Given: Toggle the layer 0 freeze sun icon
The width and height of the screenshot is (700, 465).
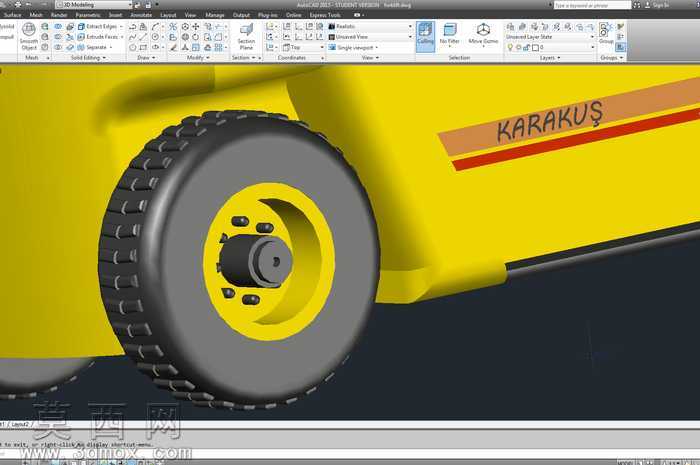Looking at the screenshot, I should [x=518, y=47].
